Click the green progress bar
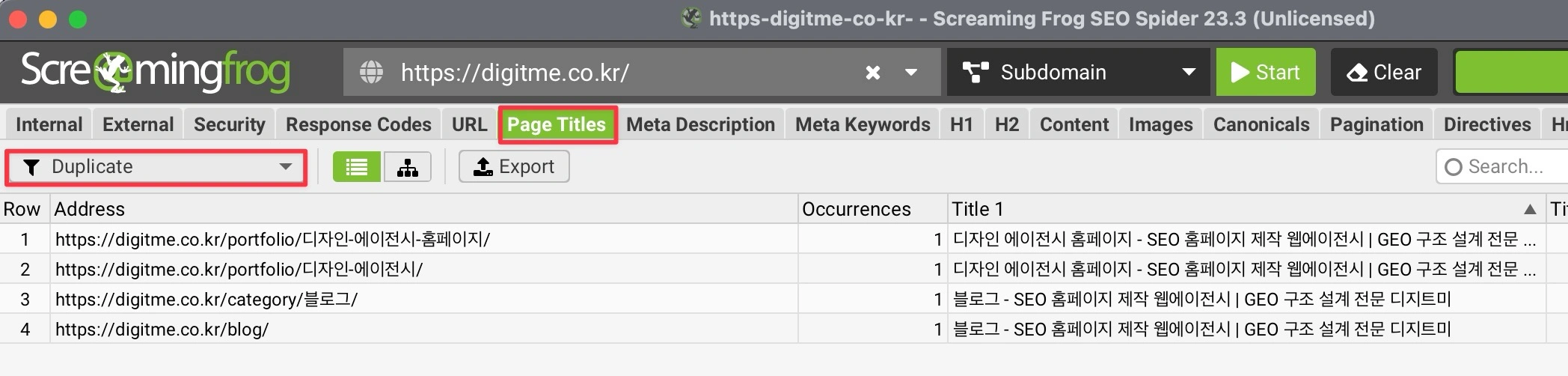The width and height of the screenshot is (1568, 376). [x=1510, y=72]
